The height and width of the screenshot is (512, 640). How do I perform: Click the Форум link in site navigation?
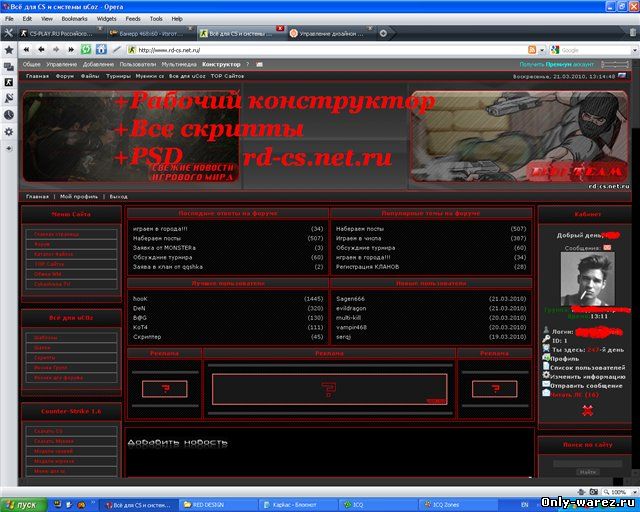pos(65,75)
